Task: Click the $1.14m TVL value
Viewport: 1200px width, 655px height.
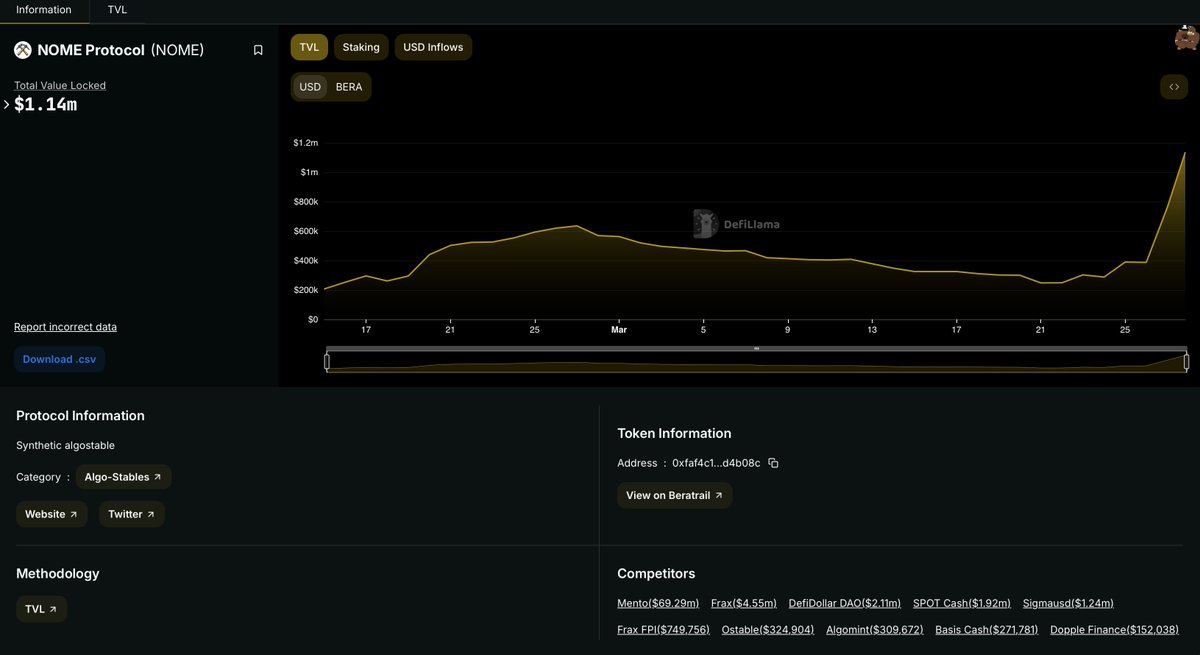Action: click(46, 104)
